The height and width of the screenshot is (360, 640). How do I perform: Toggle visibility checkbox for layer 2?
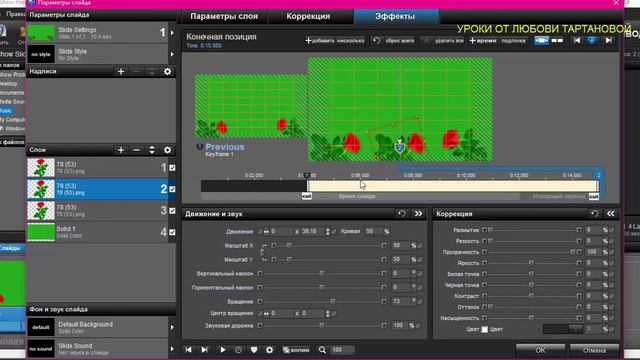tap(172, 189)
